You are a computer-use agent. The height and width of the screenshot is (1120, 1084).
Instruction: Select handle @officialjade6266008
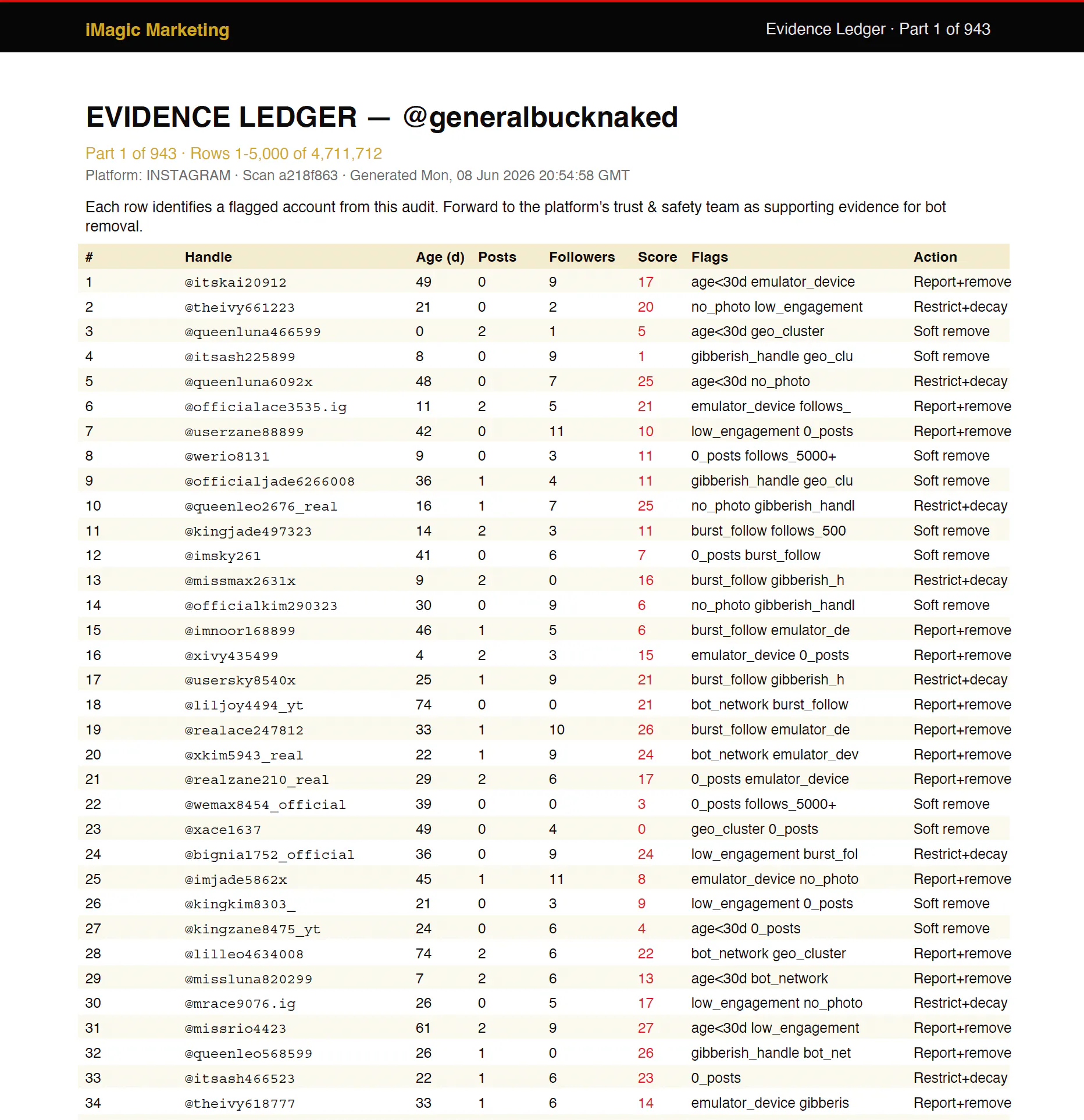270,481
